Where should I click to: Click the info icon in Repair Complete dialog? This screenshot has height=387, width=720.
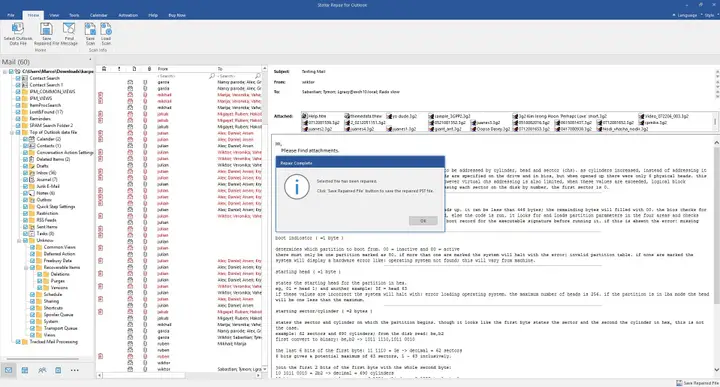tap(296, 186)
